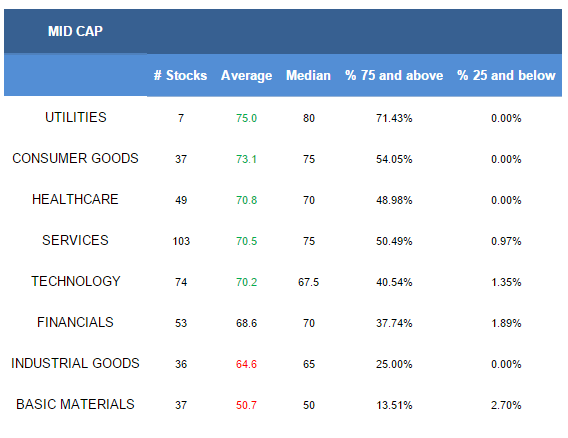
Task: Click the MID CAP table title
Action: point(75,31)
